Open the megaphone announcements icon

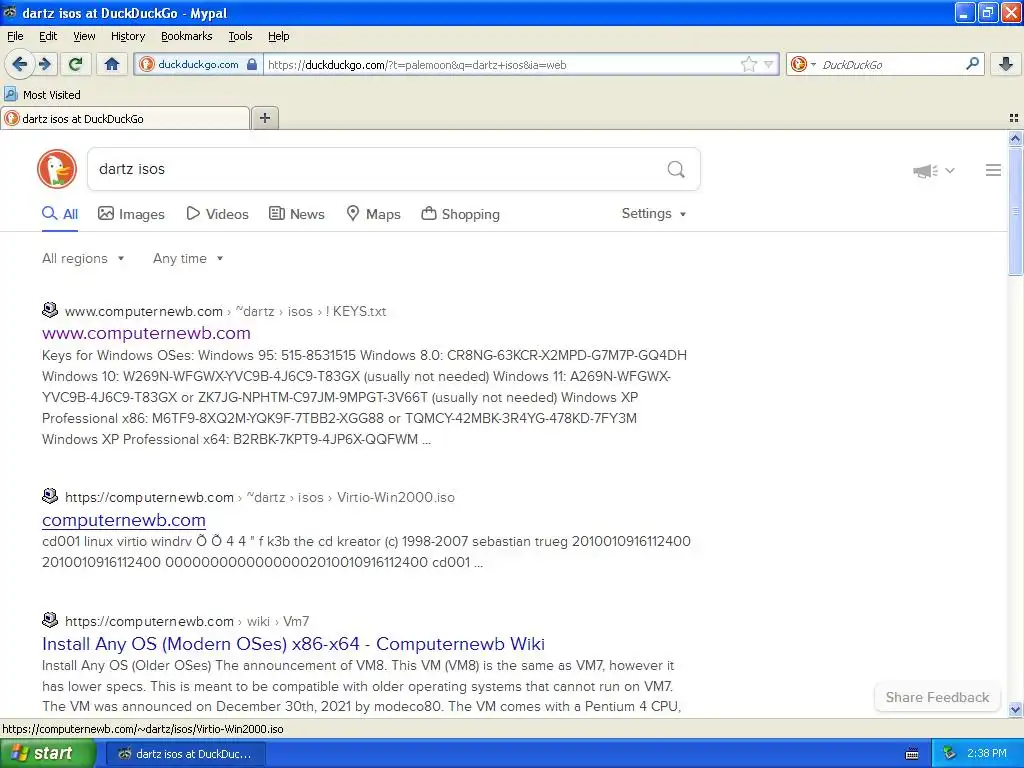click(925, 171)
